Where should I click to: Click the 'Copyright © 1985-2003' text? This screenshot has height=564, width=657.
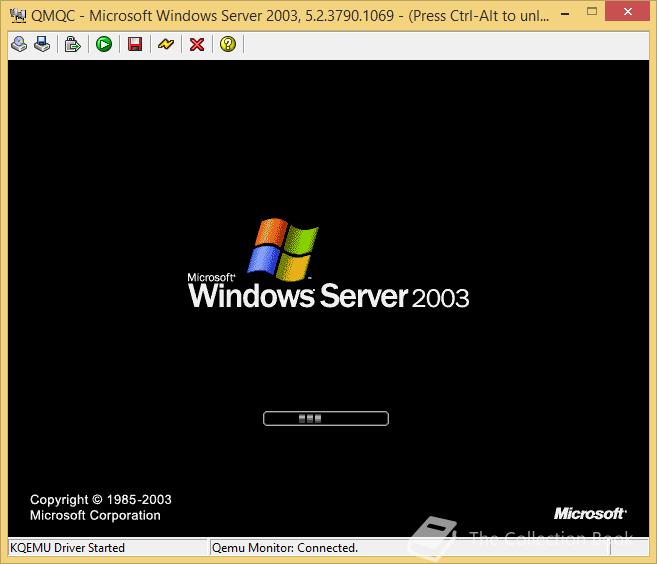click(x=101, y=499)
